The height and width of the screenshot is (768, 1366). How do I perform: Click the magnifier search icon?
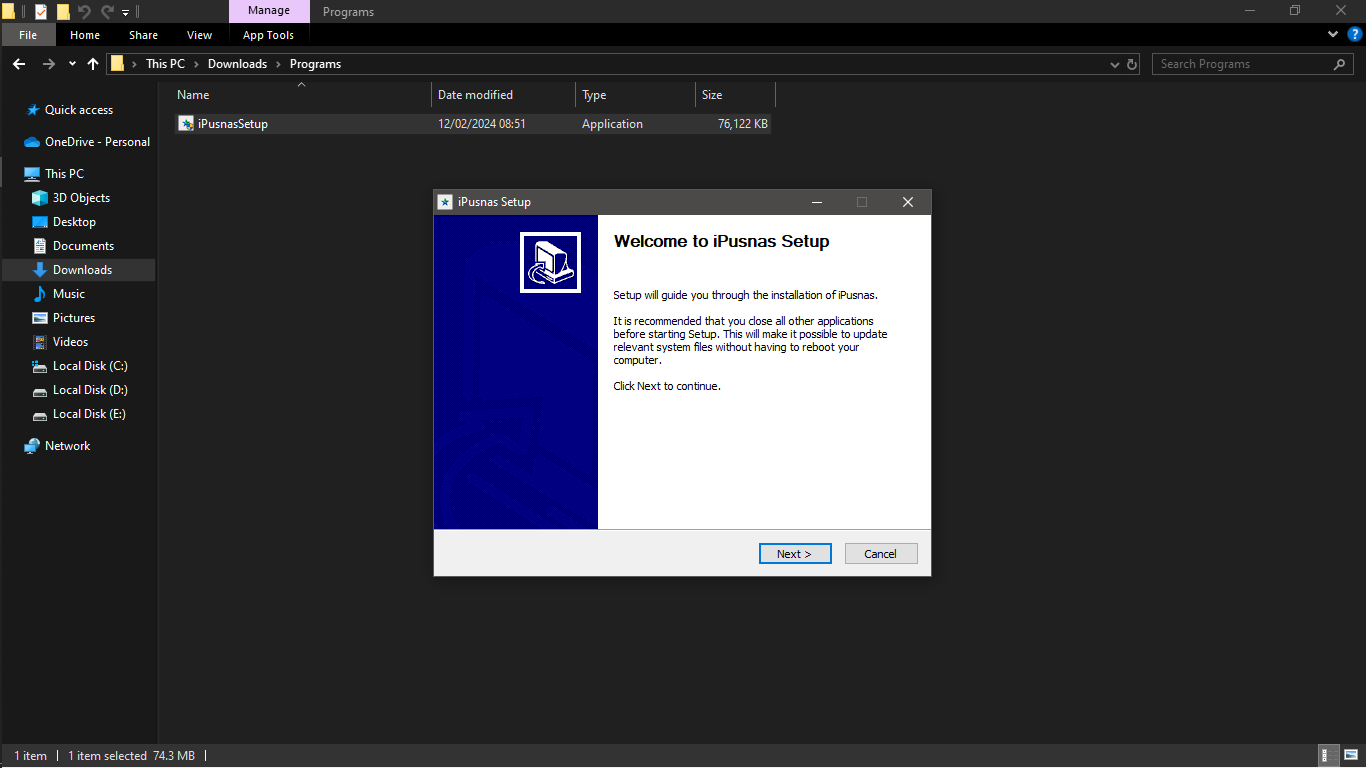coord(1340,64)
